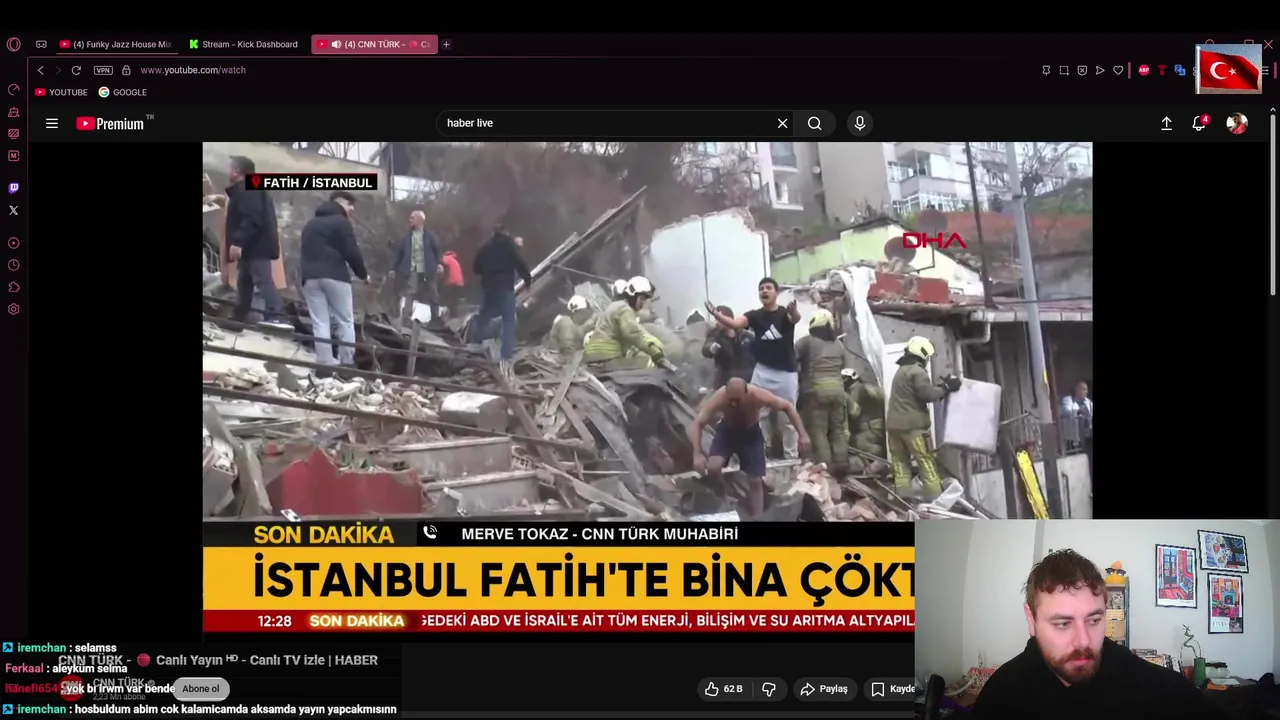
Task: Open Settings gear in the sidebar
Action: pyautogui.click(x=13, y=309)
